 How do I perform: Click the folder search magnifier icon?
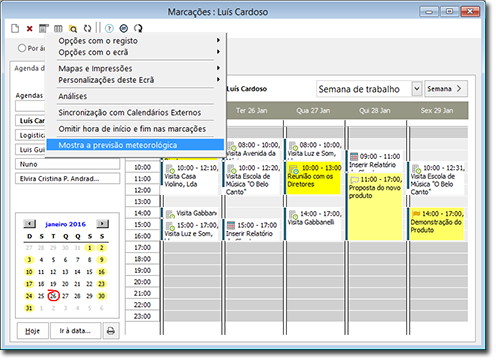(73, 29)
